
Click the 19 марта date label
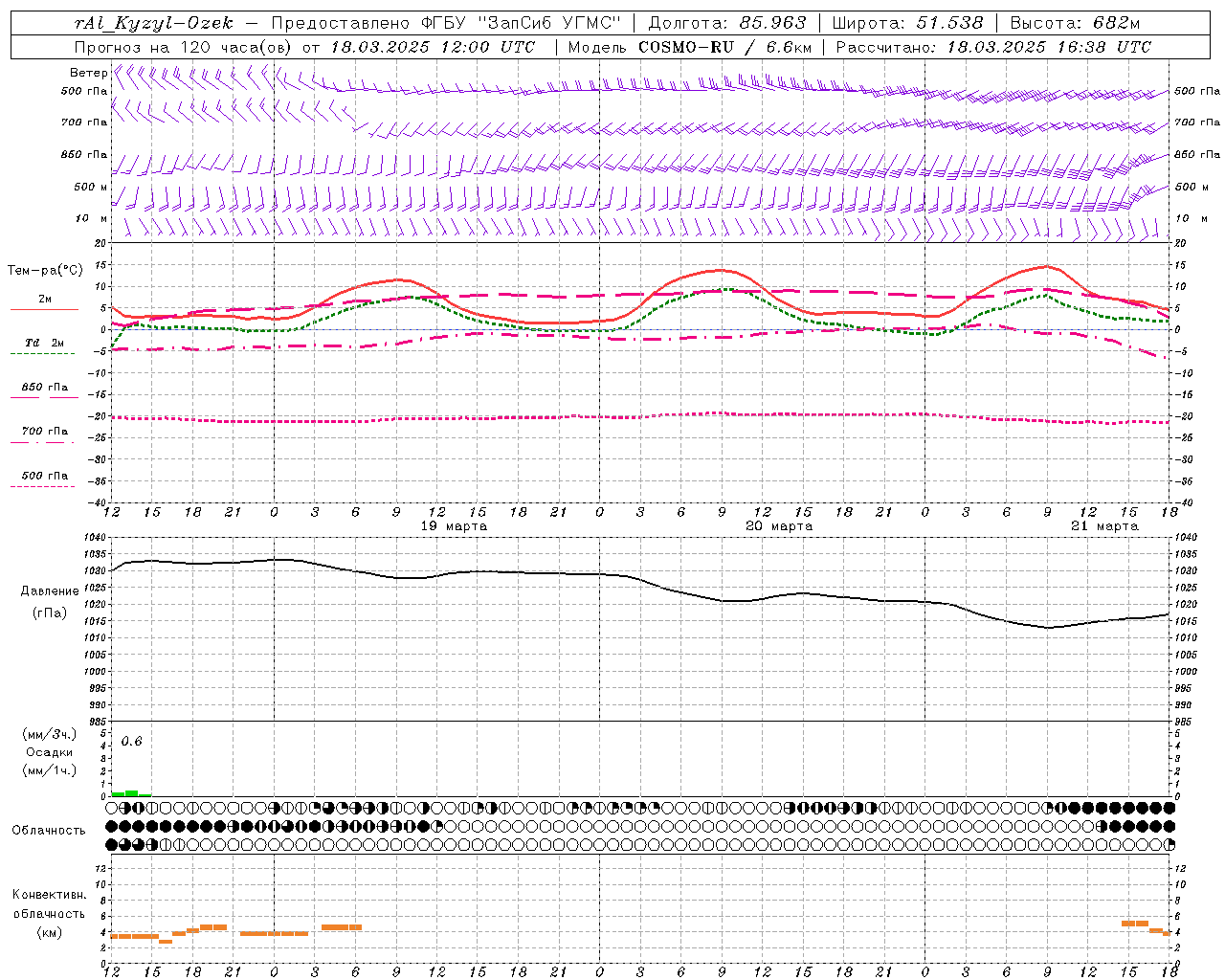point(454,526)
